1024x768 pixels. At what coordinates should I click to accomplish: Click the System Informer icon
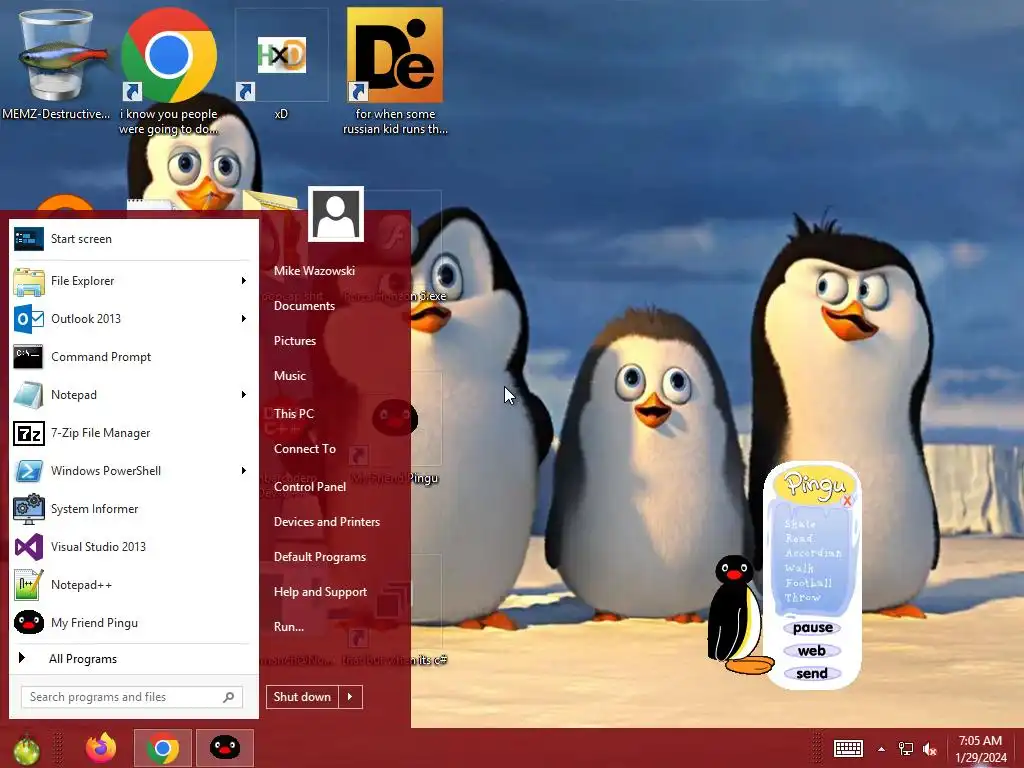pyautogui.click(x=29, y=509)
